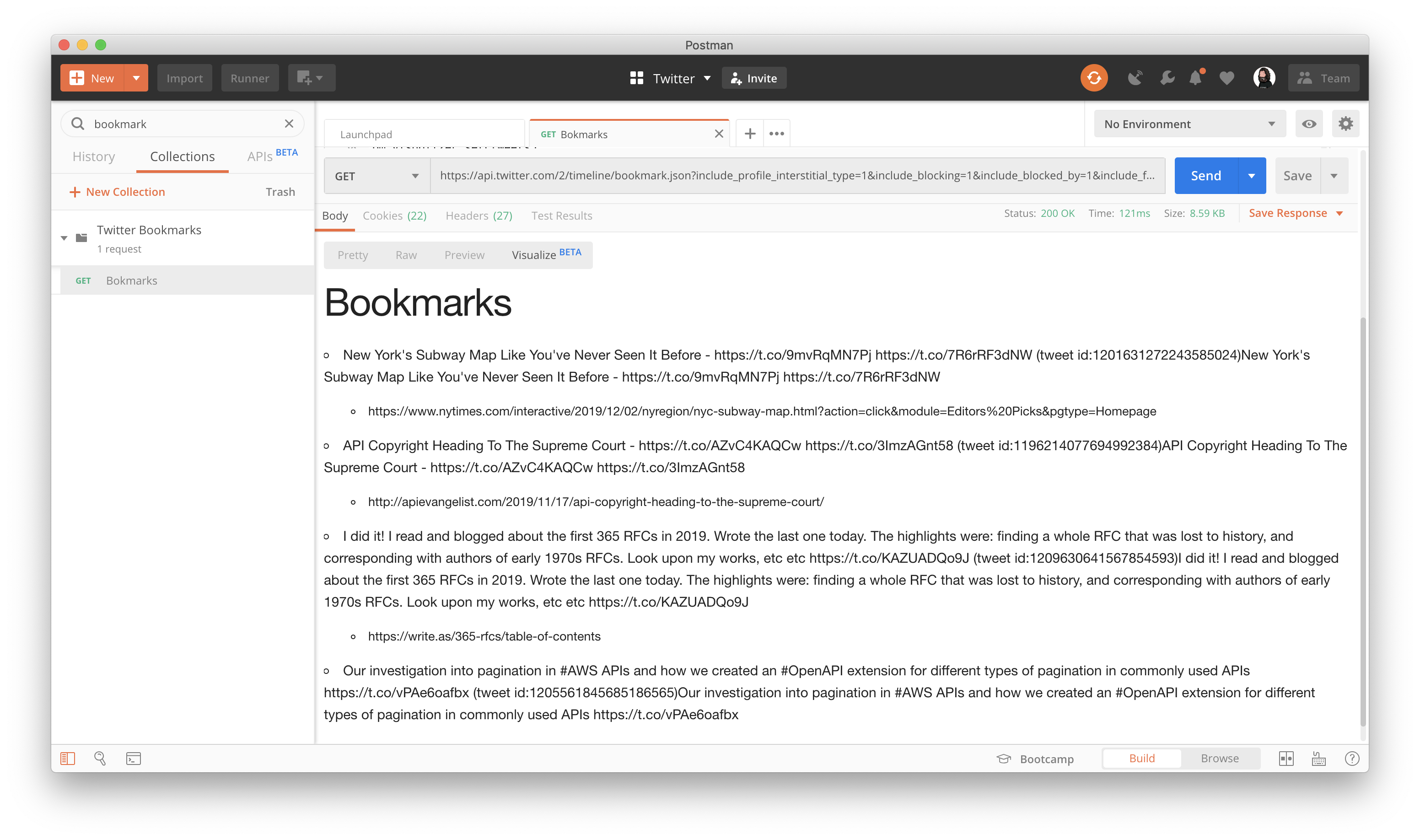Switch to the Launchpad tab
Image resolution: width=1420 pixels, height=840 pixels.
(x=425, y=134)
